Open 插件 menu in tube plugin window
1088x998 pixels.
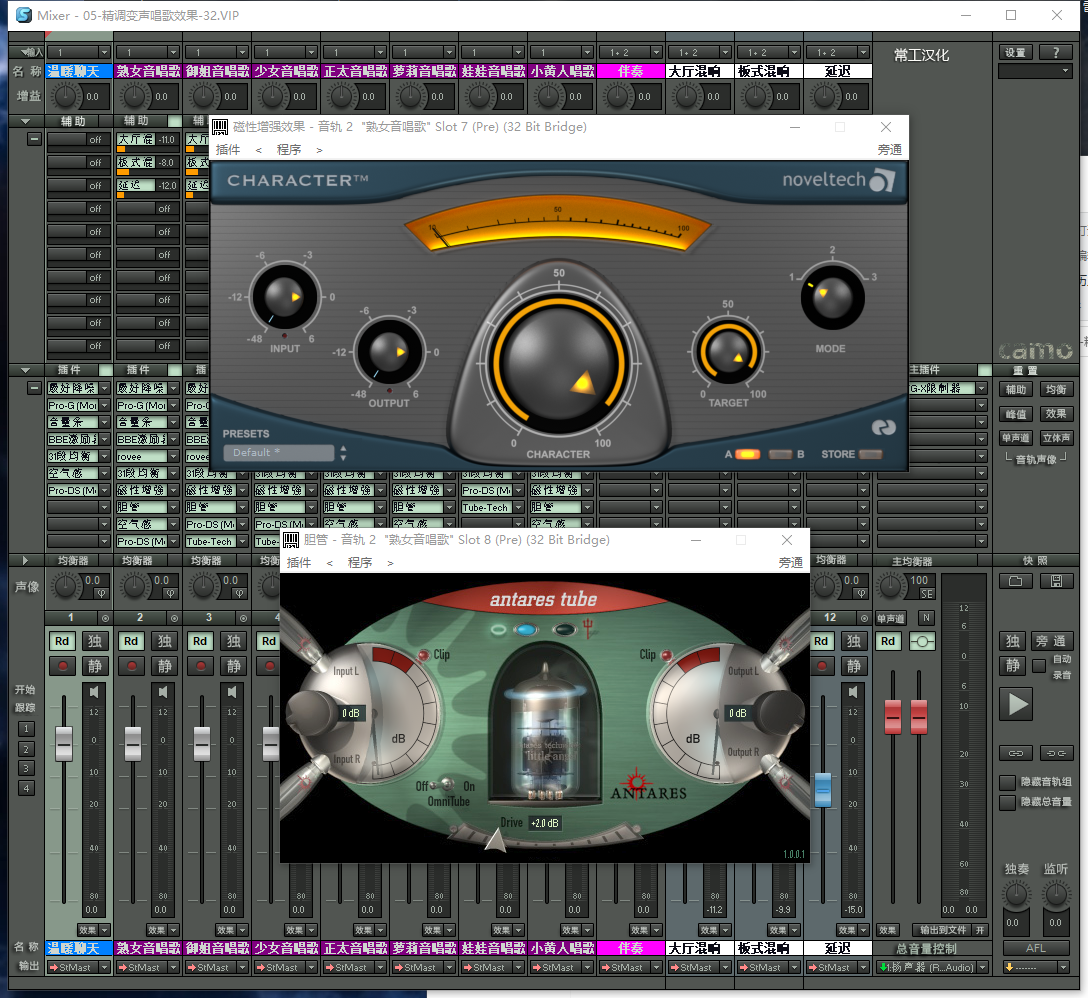pos(298,563)
